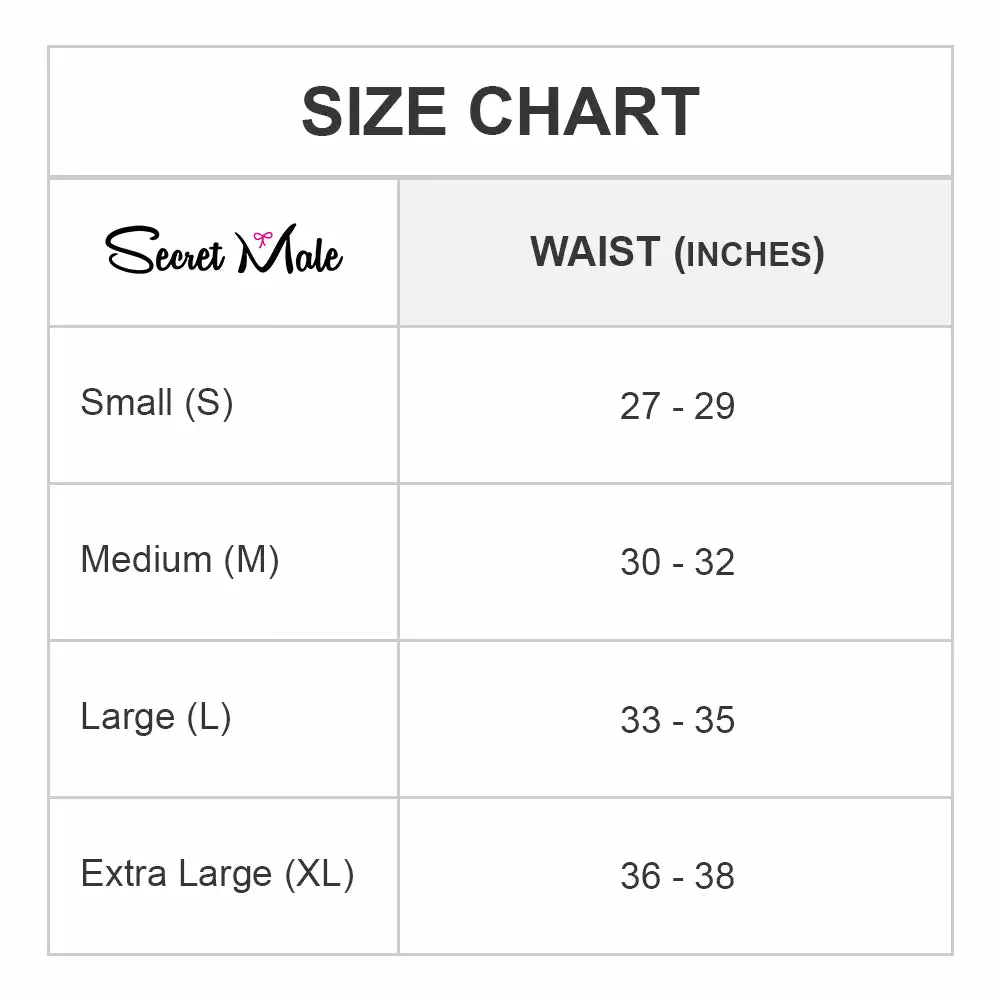Click the (INCHES) unit text

(x=749, y=254)
